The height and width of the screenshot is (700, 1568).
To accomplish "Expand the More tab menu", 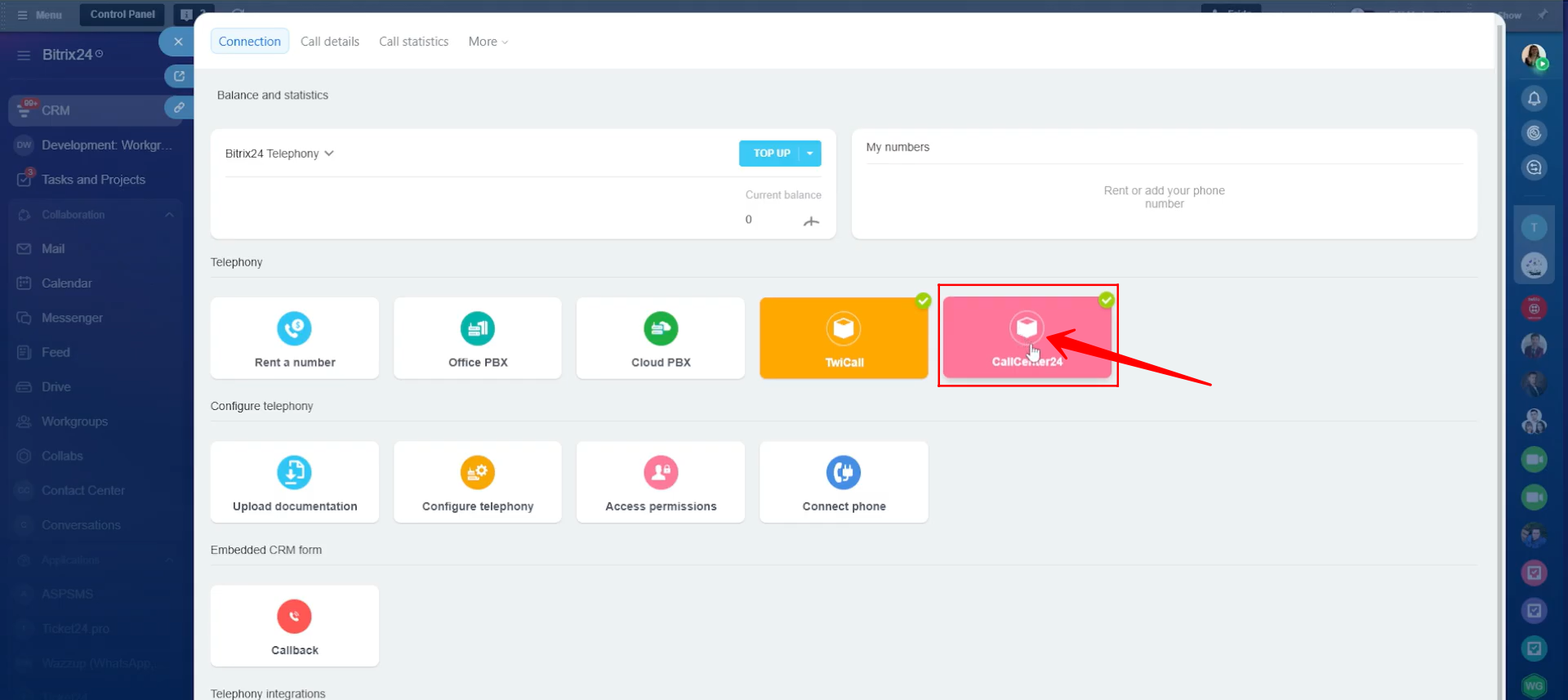I will click(488, 42).
